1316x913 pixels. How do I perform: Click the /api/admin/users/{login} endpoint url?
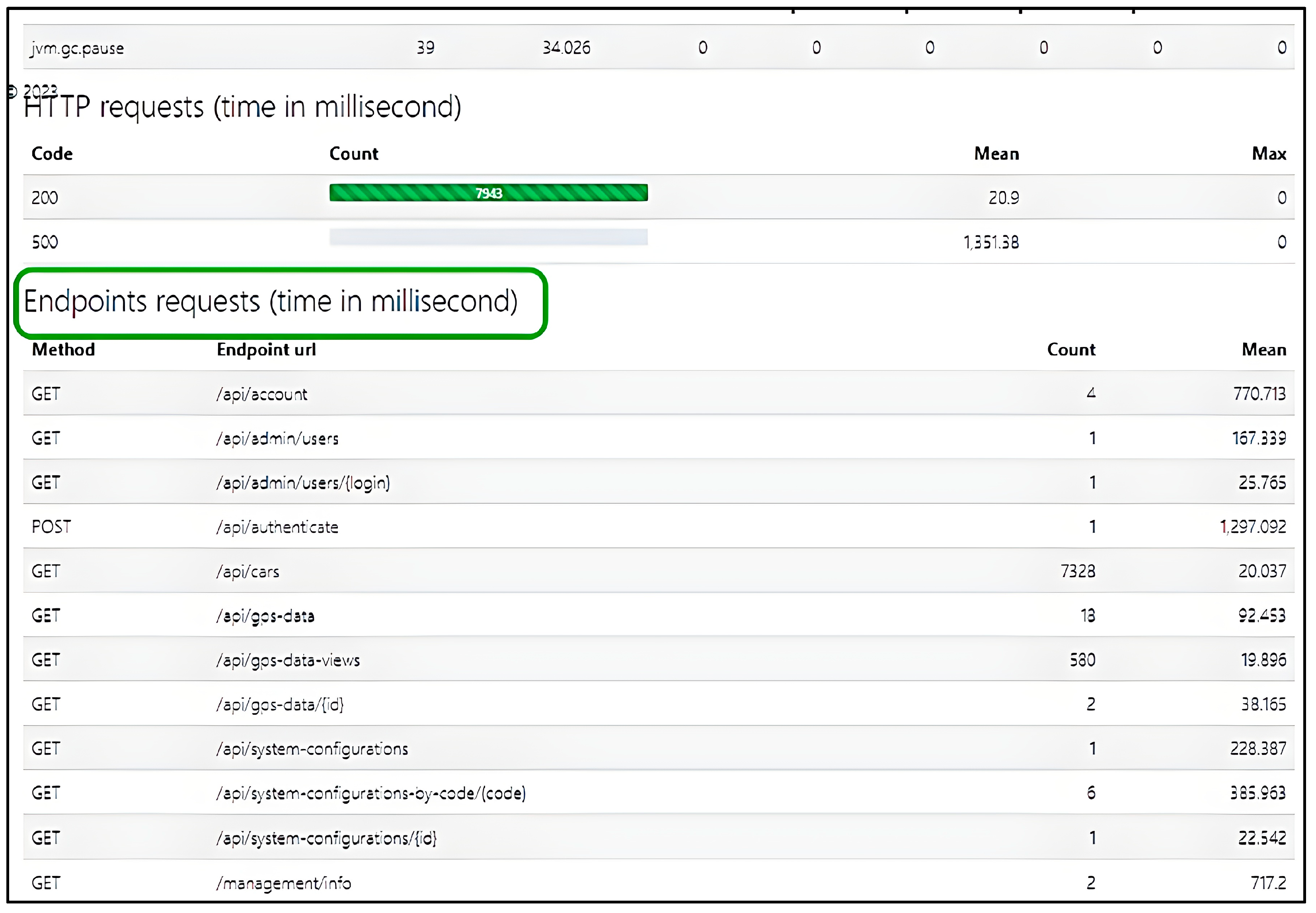303,483
